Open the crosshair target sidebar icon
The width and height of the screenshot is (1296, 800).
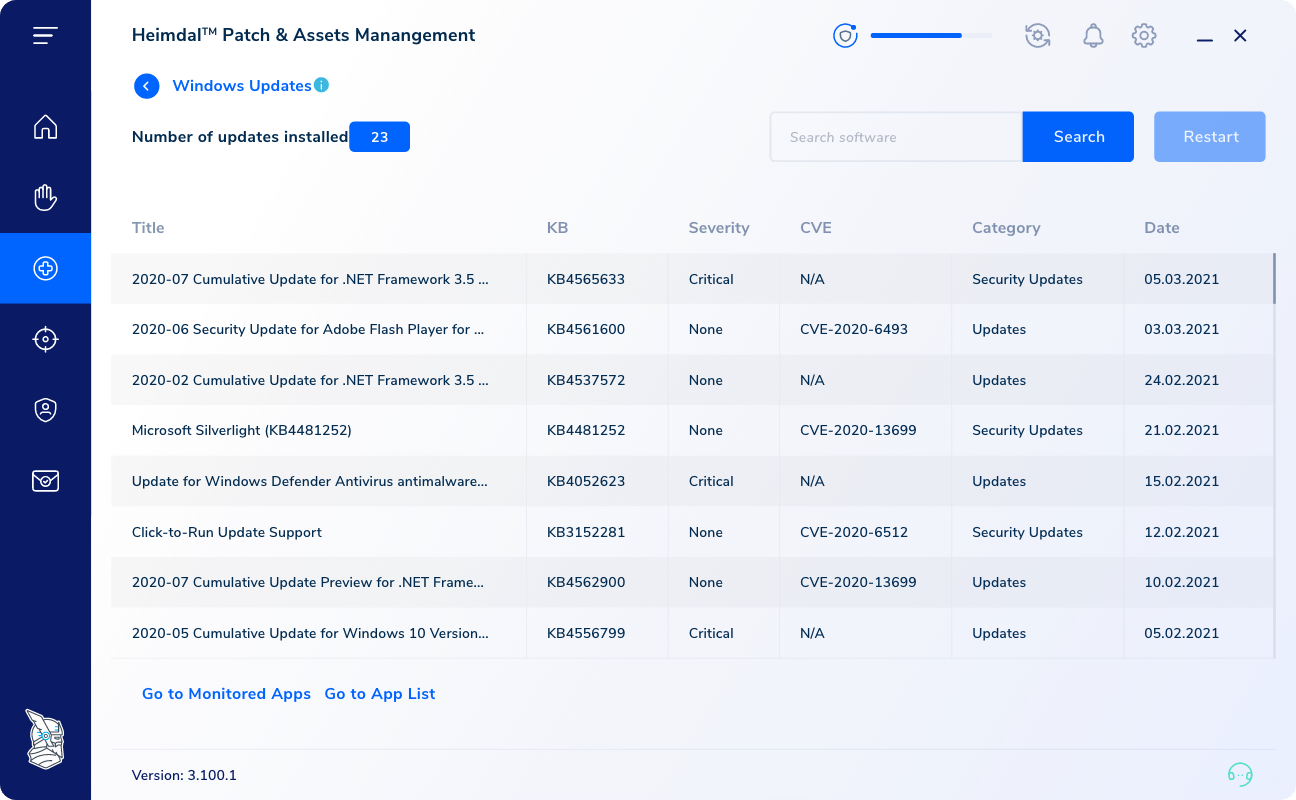click(x=45, y=339)
